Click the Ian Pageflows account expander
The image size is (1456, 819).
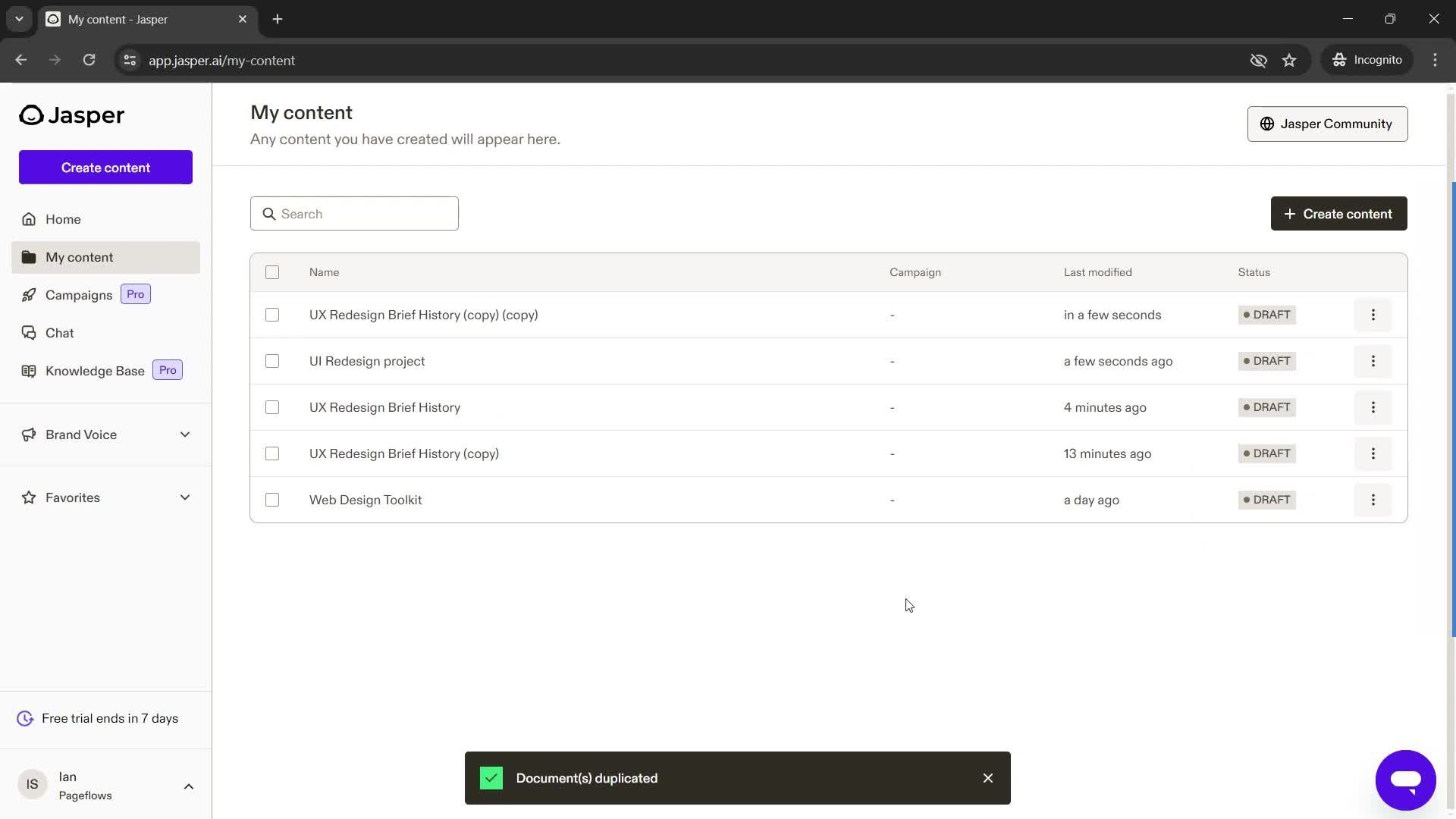pos(189,786)
